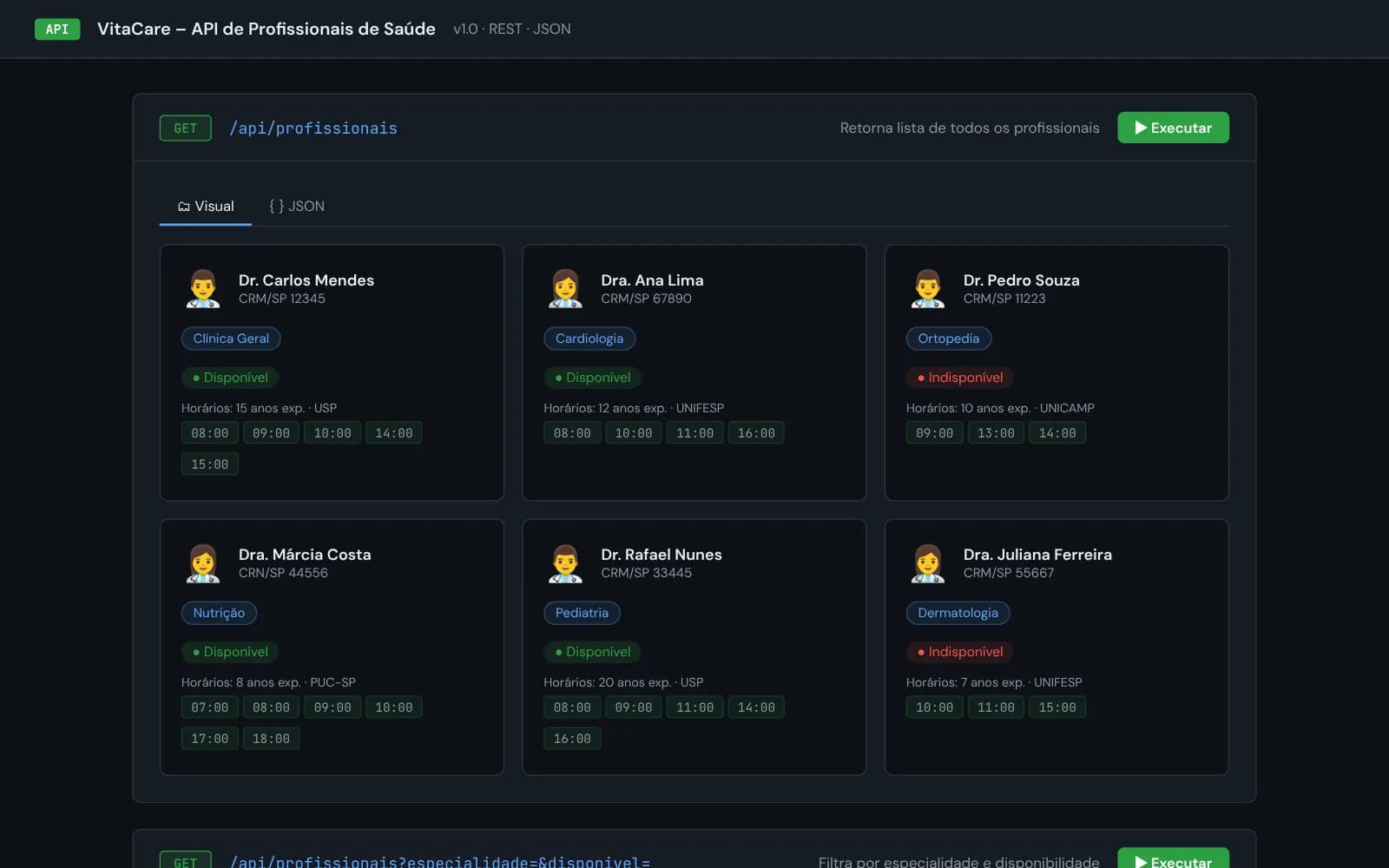
Task: Click Dra. Ana Lima avatar icon
Action: tap(565, 288)
